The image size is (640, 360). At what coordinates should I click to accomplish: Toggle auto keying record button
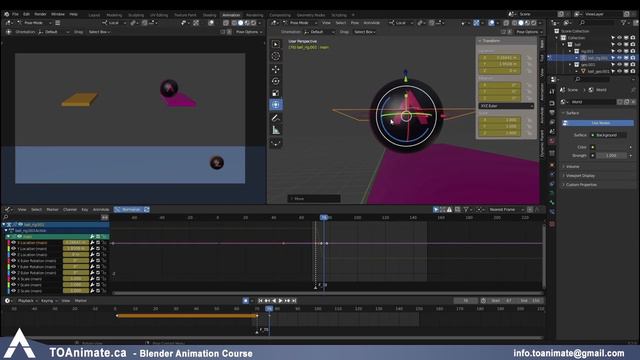coord(245,301)
